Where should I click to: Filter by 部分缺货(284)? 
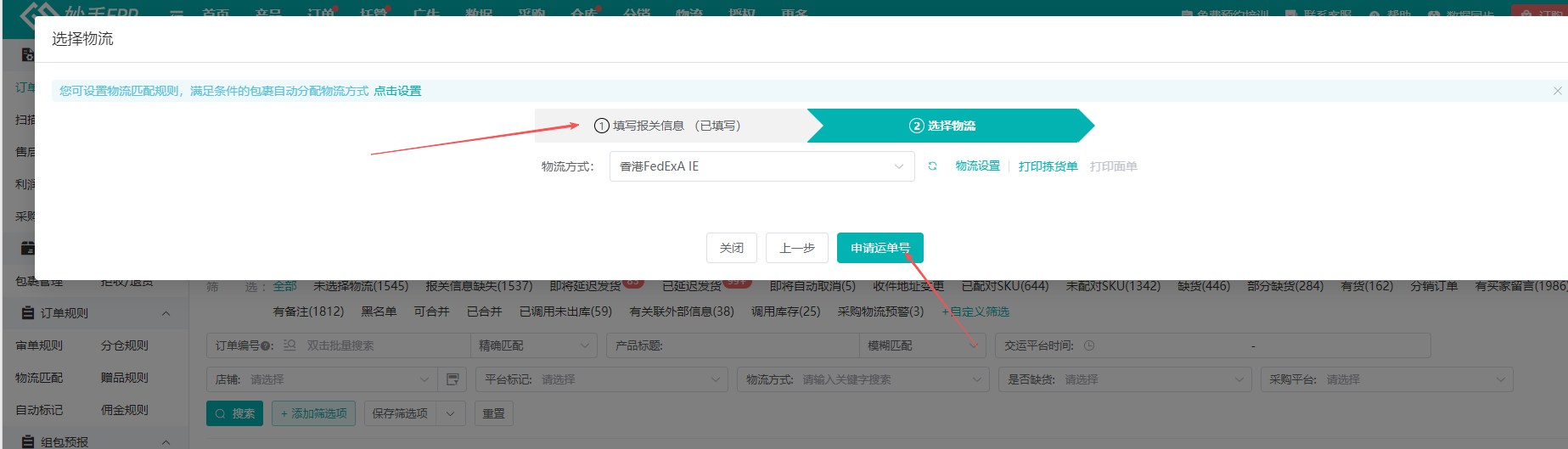click(x=1285, y=286)
